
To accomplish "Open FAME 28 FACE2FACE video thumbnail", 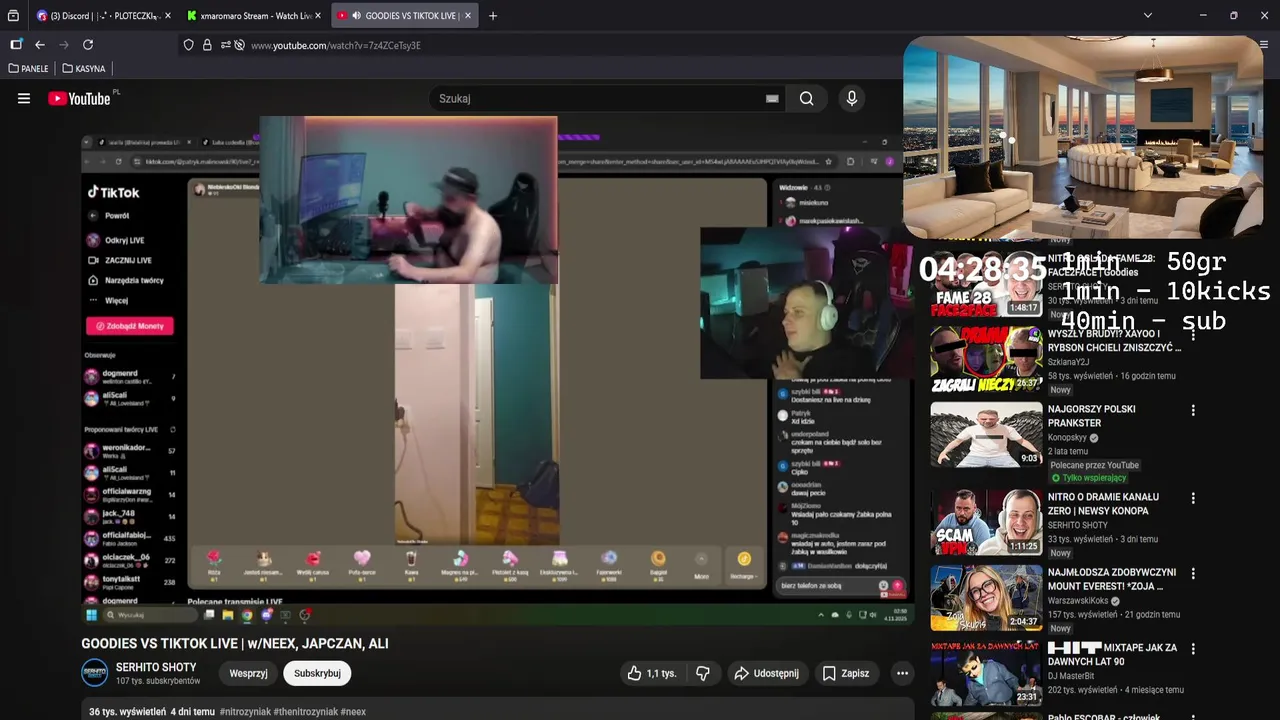I will pos(986,284).
